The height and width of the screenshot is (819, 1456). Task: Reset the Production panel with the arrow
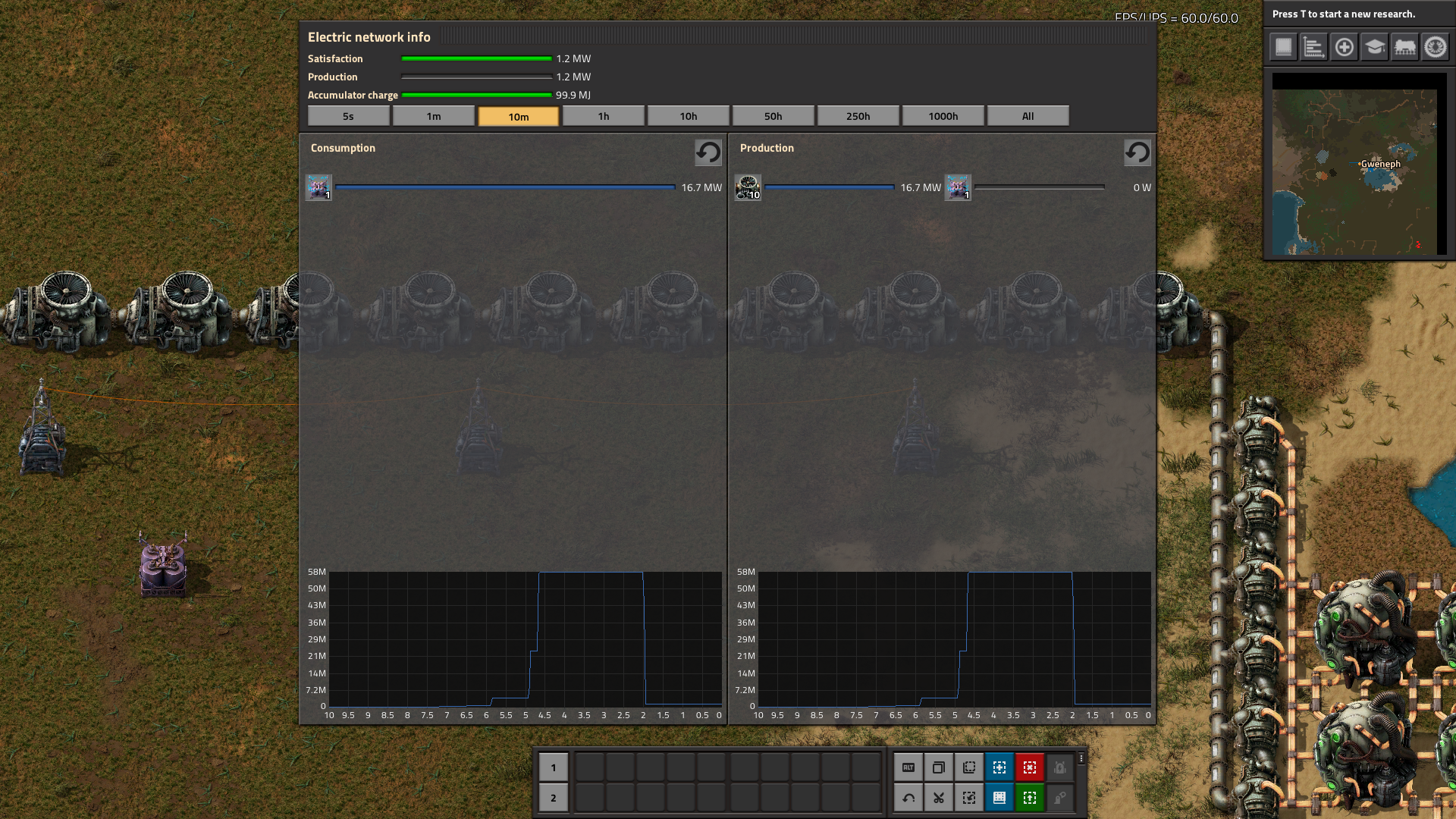[x=1137, y=152]
